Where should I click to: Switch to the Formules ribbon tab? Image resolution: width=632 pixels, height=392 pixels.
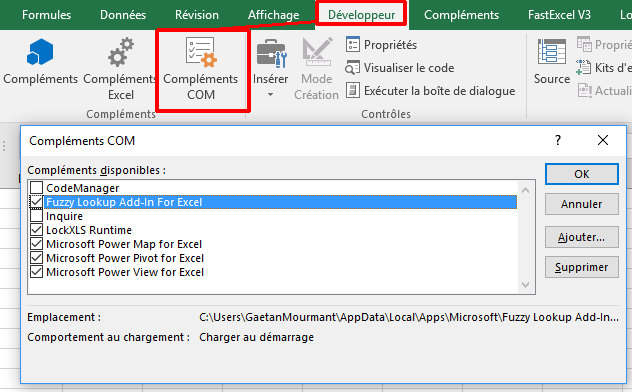[46, 15]
